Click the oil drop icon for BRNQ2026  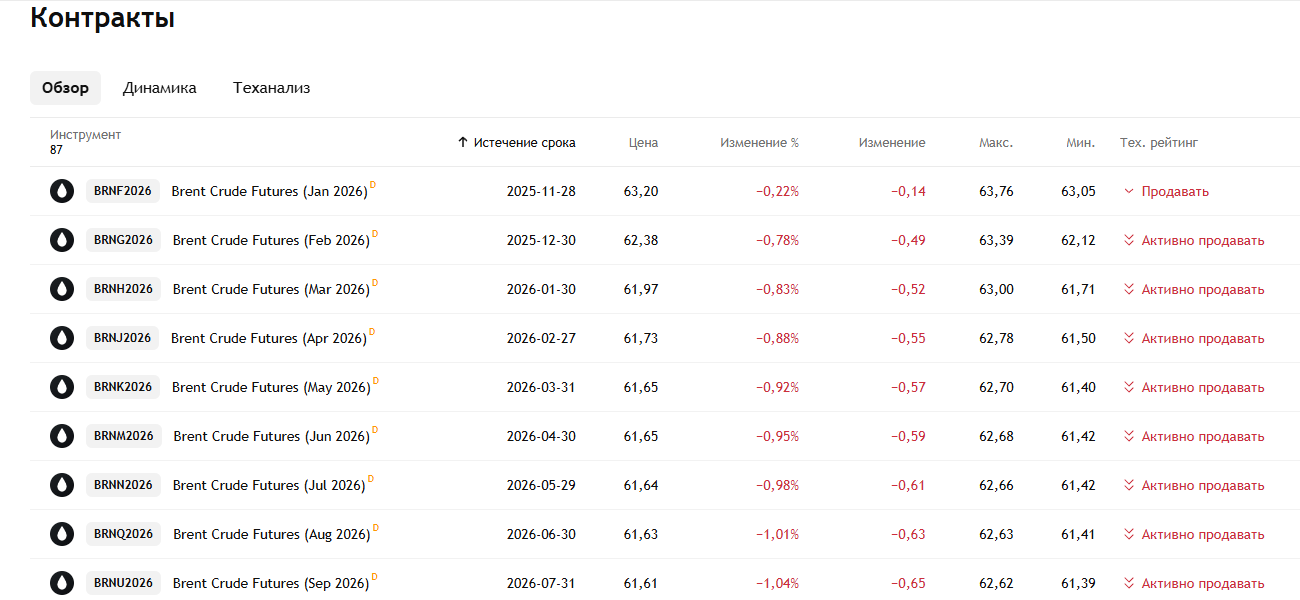62,534
